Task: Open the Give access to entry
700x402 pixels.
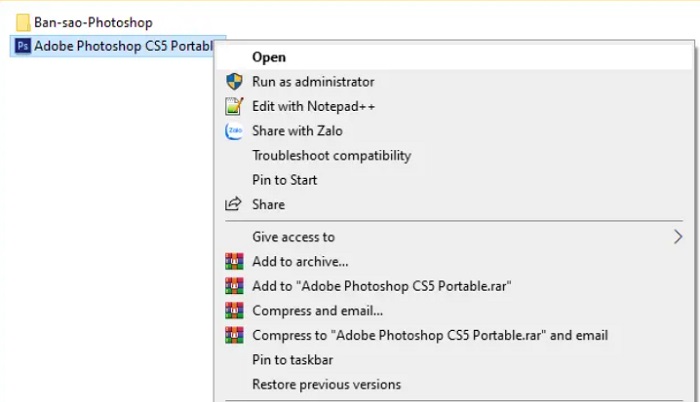Action: (x=454, y=237)
